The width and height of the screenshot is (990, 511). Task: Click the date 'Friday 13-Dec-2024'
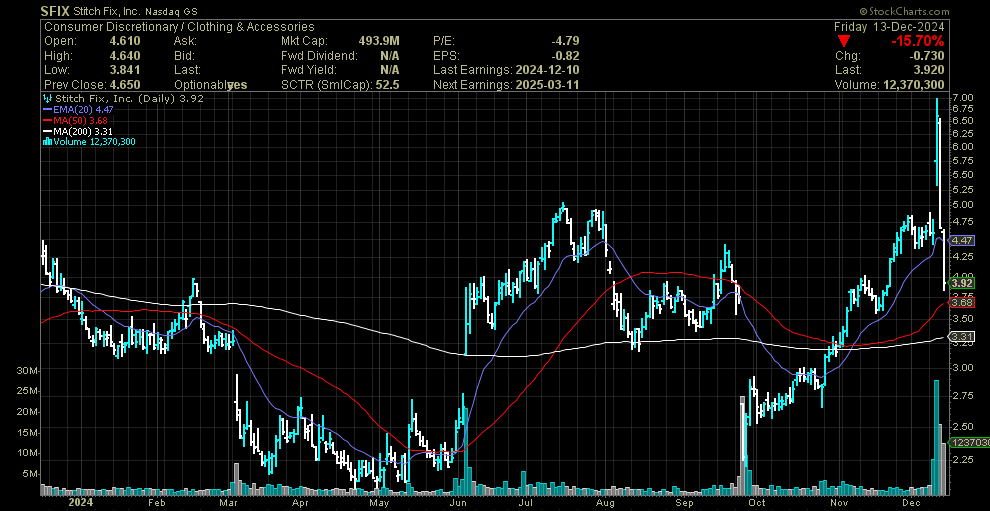coord(889,27)
